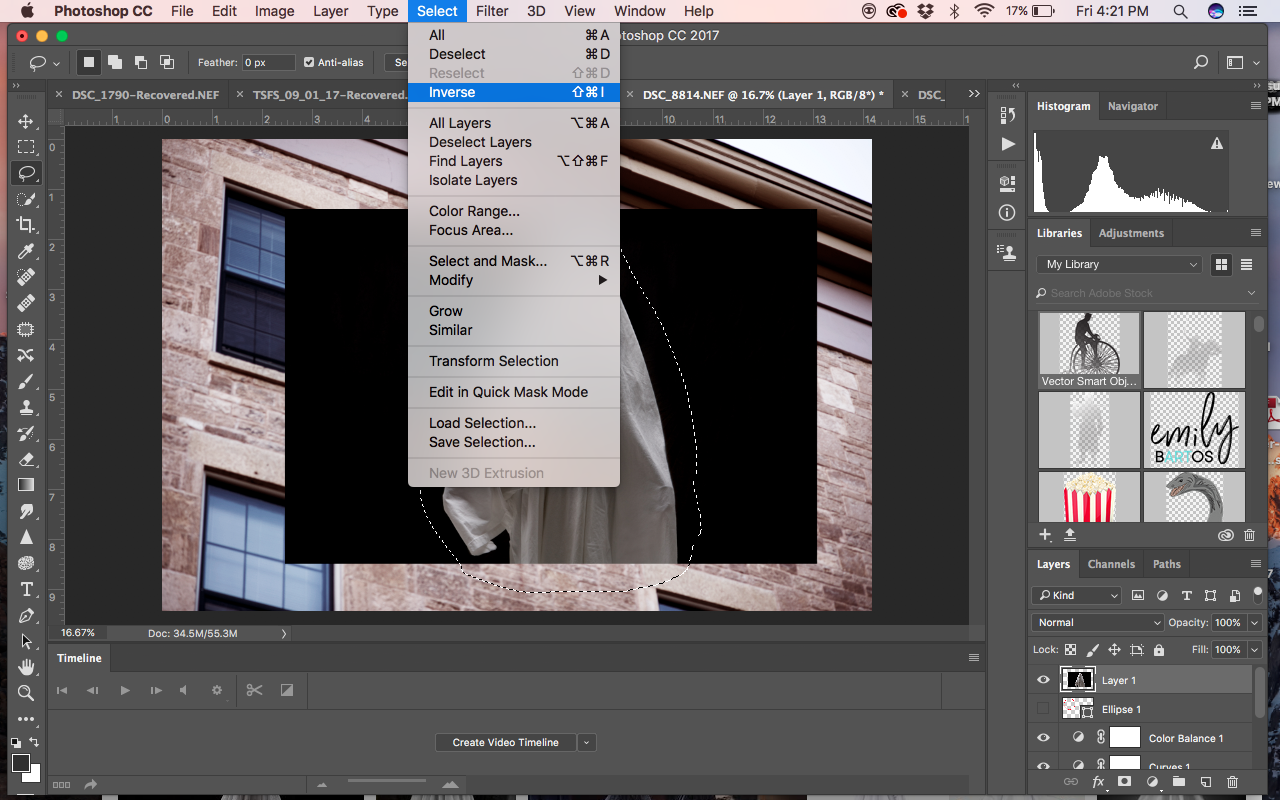Switch to the Navigator tab
The image size is (1280, 800).
(x=1132, y=106)
